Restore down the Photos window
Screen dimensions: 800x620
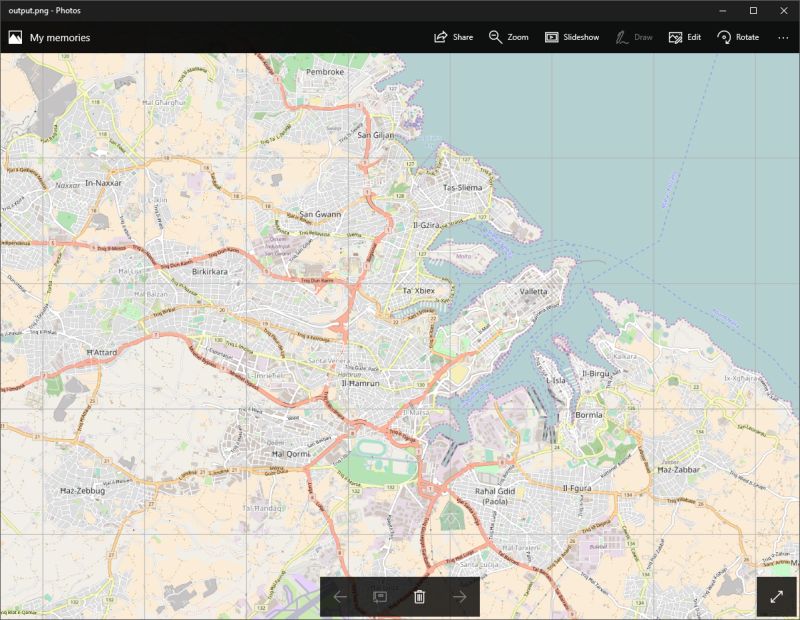tap(753, 11)
